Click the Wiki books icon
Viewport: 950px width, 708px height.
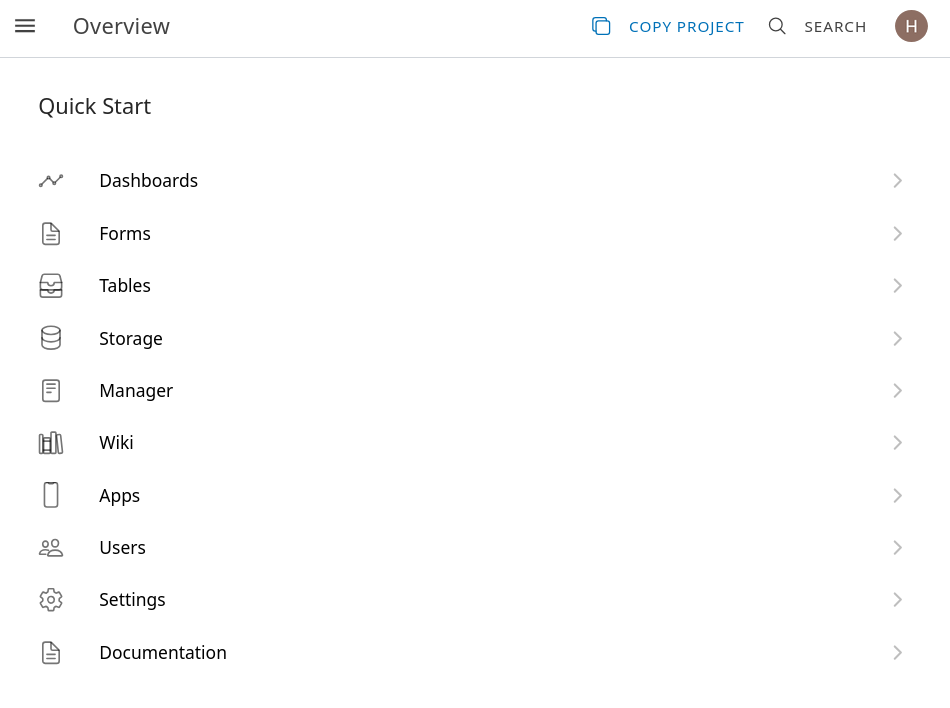tap(51, 443)
